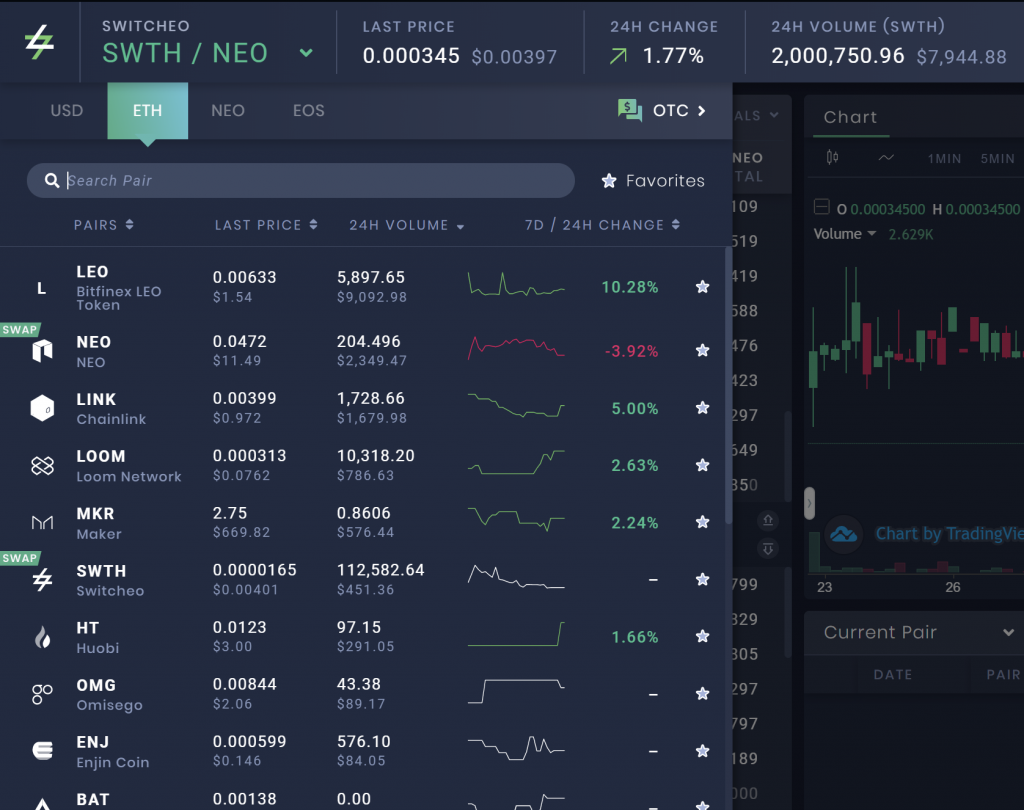Click the LEO token icon
Image resolution: width=1024 pixels, height=810 pixels.
[42, 288]
